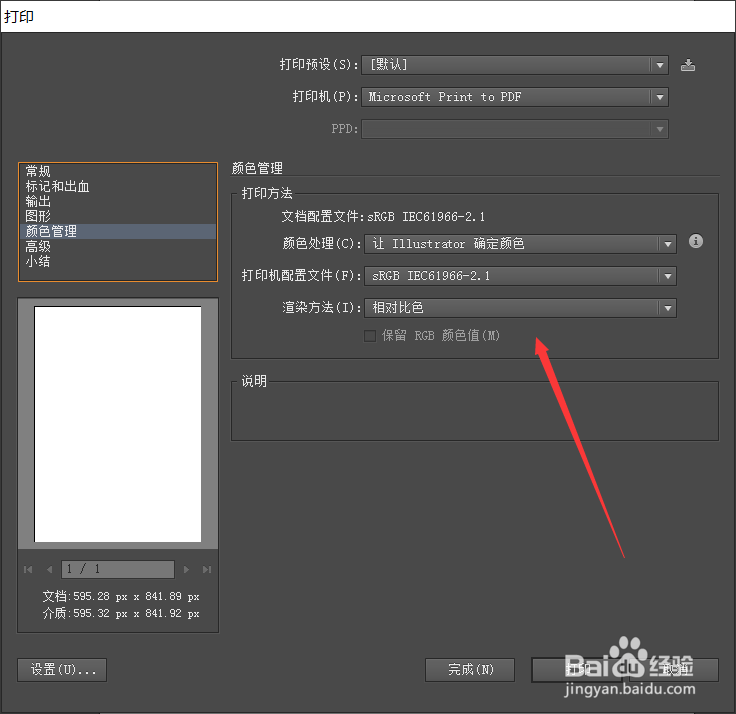Open the 颜色处理 dropdown
Viewport: 736px width, 714px height.
(x=520, y=244)
